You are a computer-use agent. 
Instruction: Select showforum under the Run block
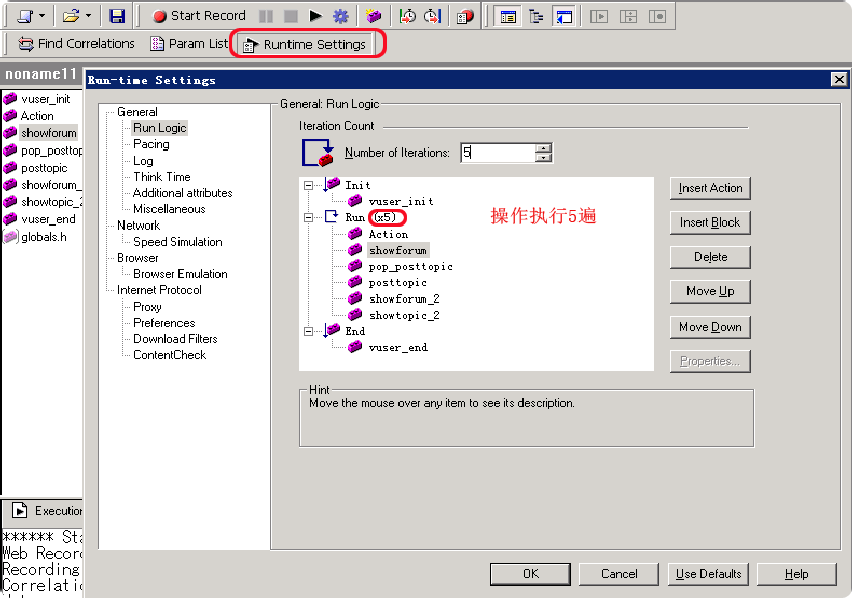(398, 250)
